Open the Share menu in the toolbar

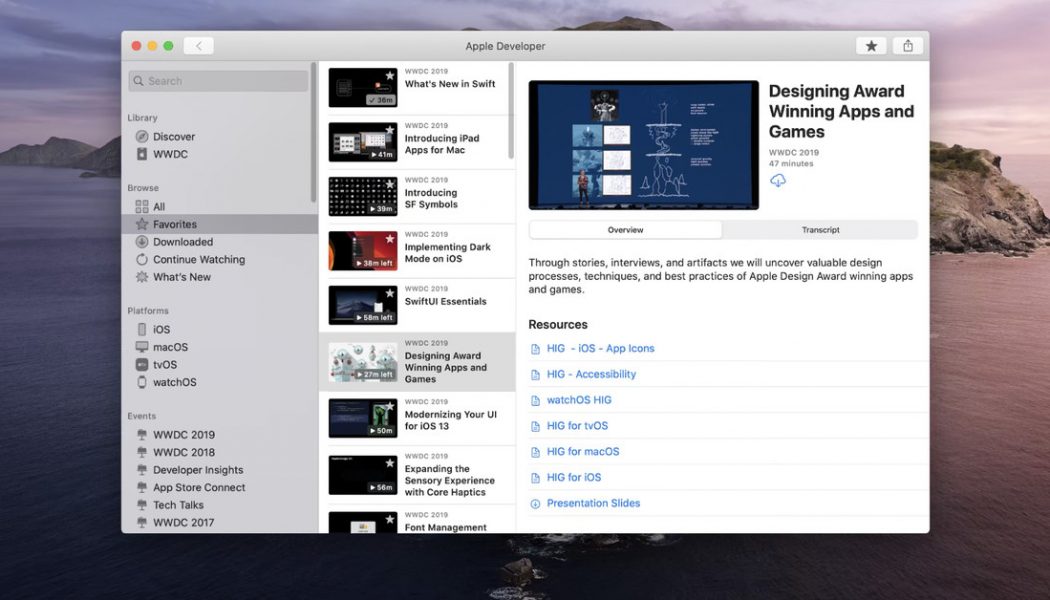click(907, 45)
